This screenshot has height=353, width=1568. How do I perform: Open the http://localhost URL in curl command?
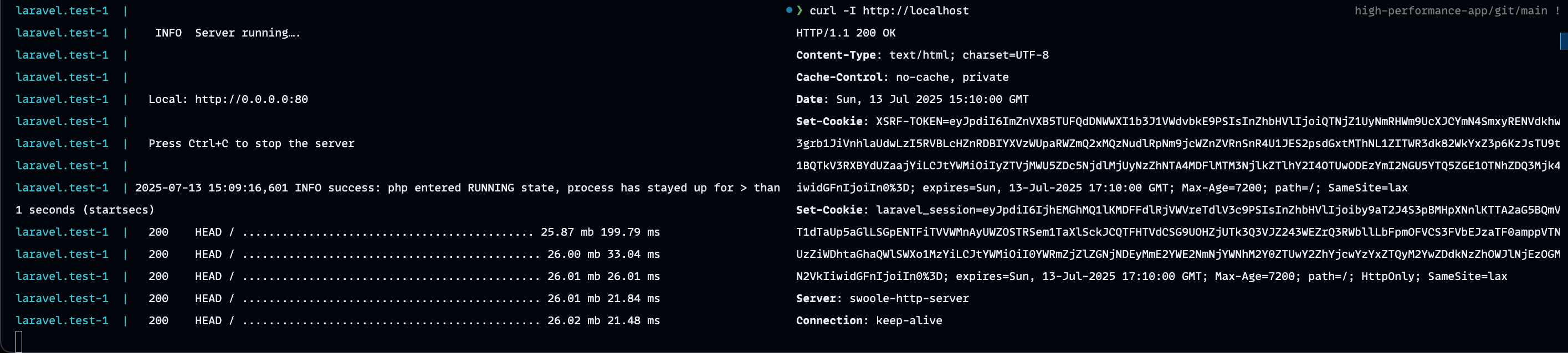coord(915,11)
